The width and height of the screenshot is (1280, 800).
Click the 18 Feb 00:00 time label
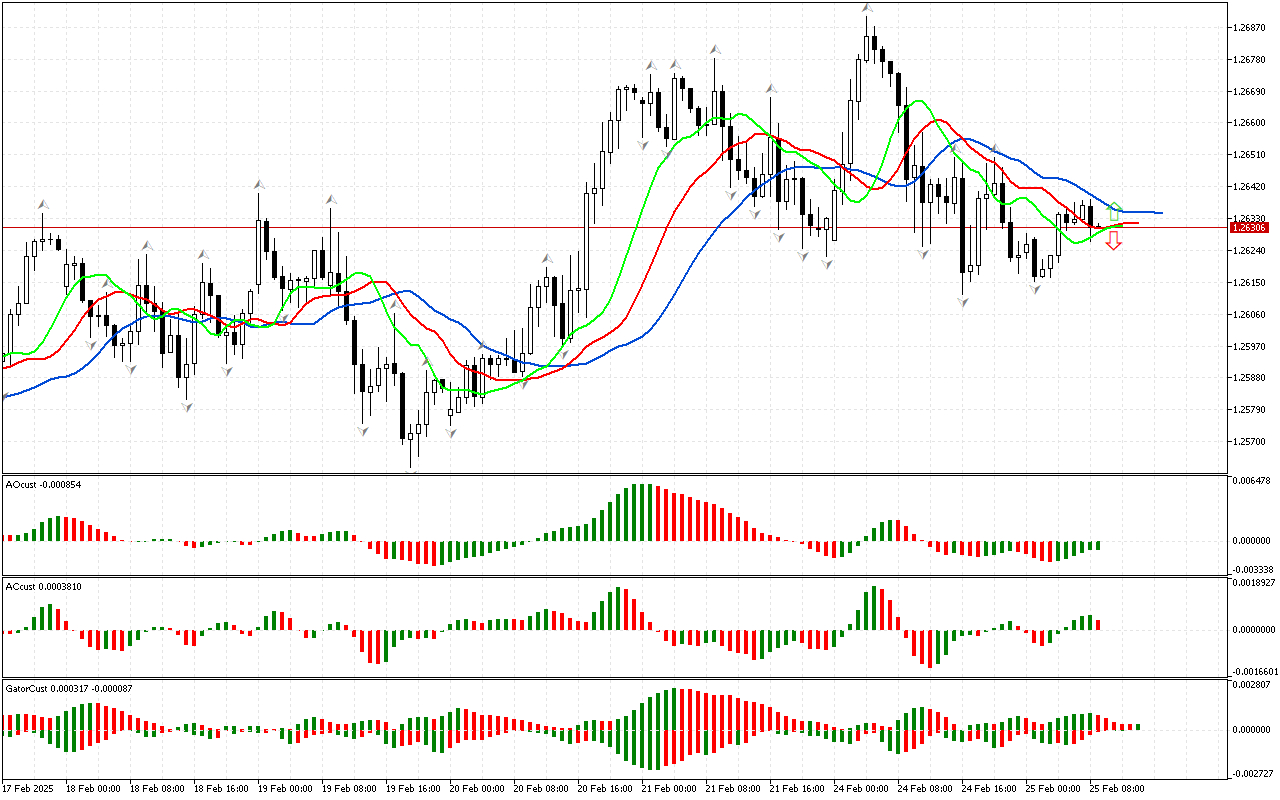(x=92, y=789)
